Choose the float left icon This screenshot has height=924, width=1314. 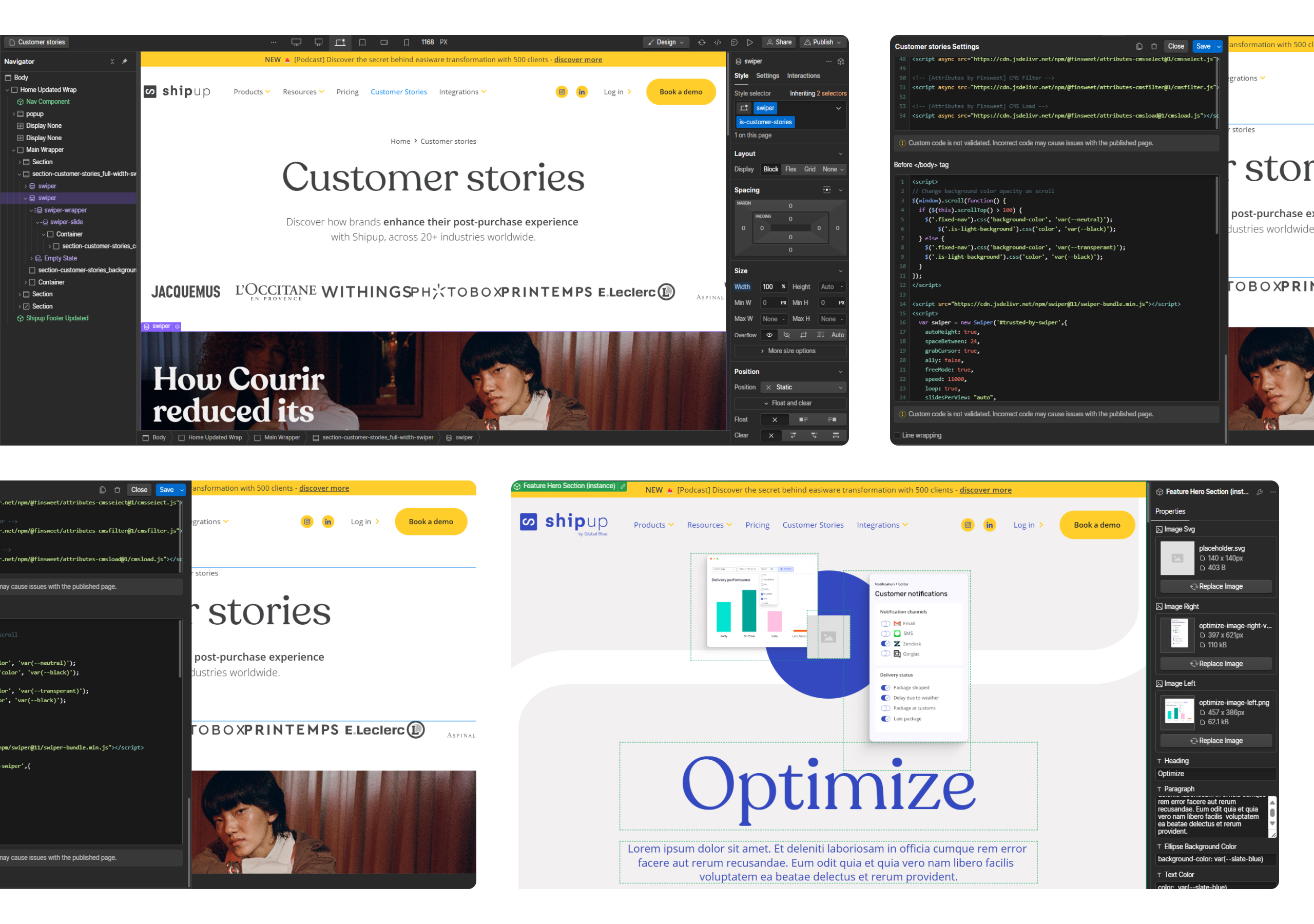tap(803, 419)
